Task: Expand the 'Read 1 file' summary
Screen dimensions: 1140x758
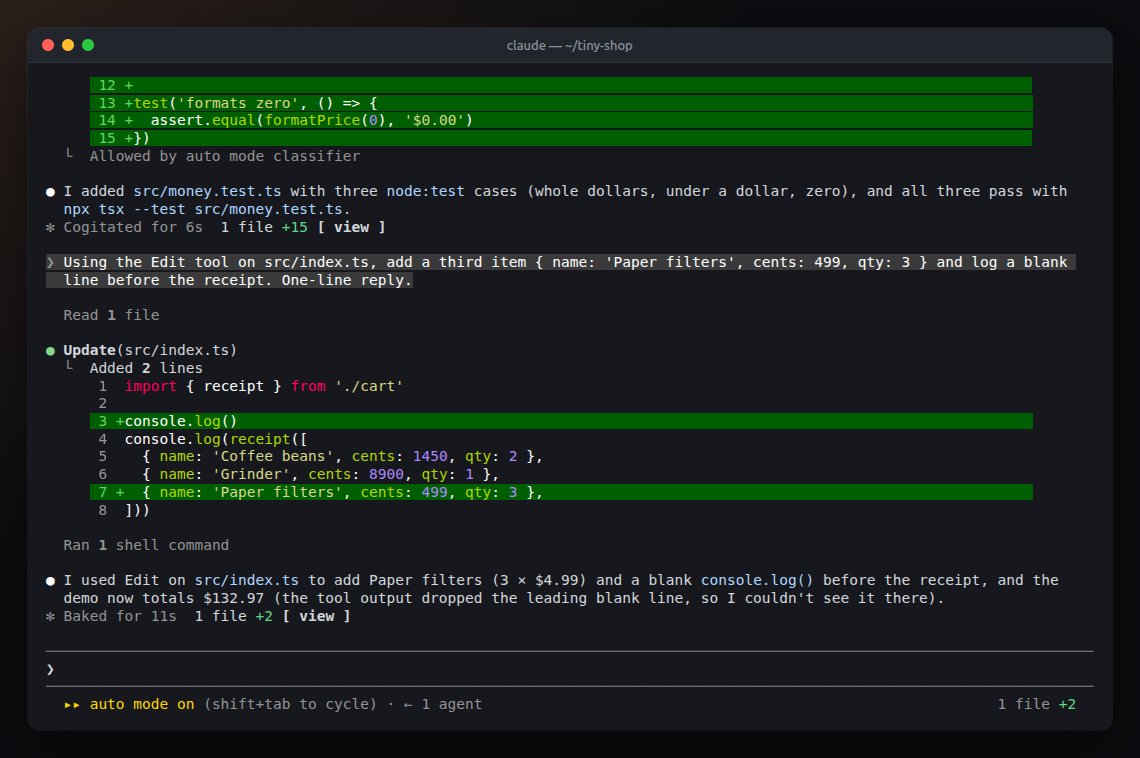Action: click(111, 315)
